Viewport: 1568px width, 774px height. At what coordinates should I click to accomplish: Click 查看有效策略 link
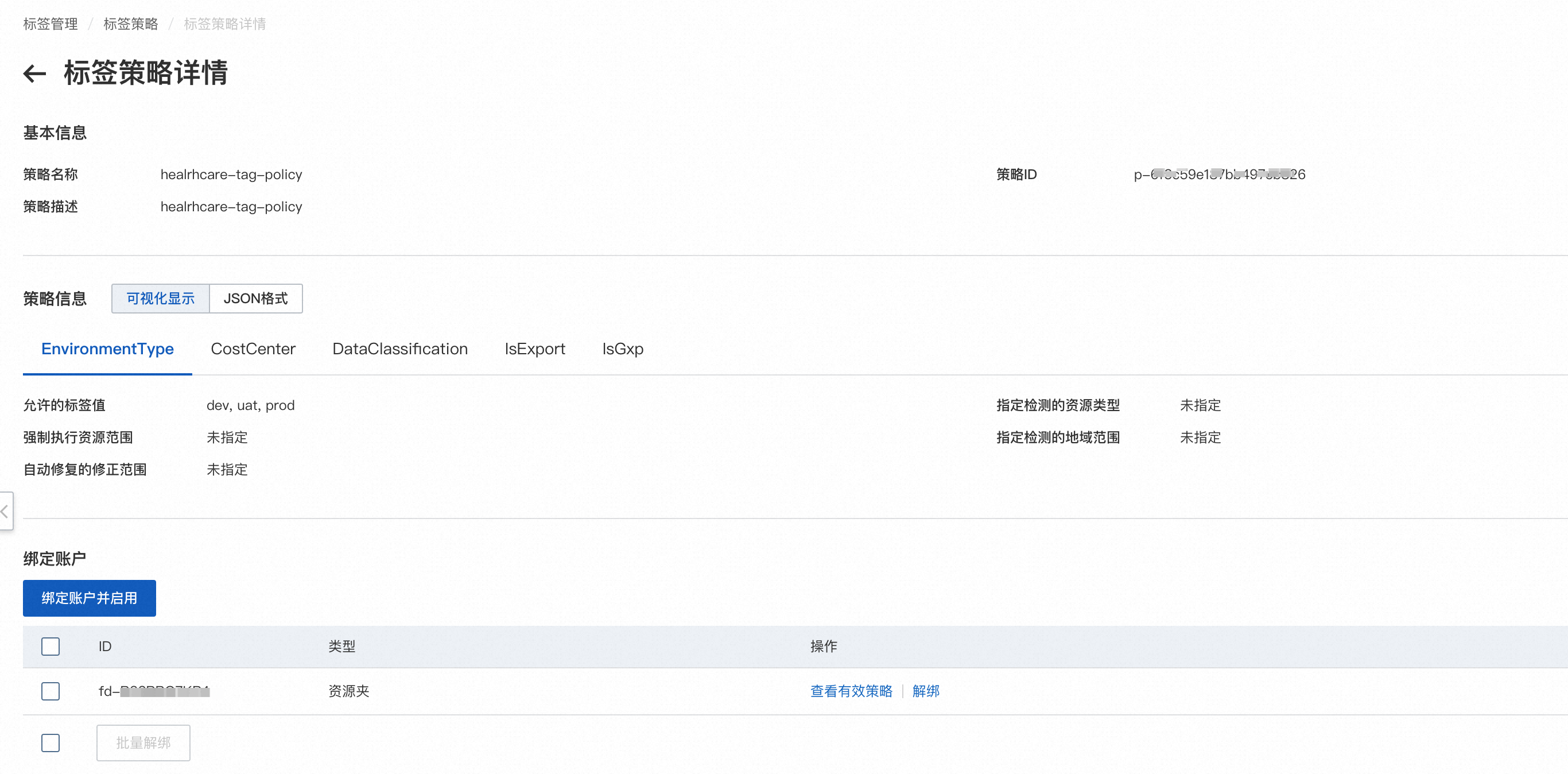tap(851, 691)
